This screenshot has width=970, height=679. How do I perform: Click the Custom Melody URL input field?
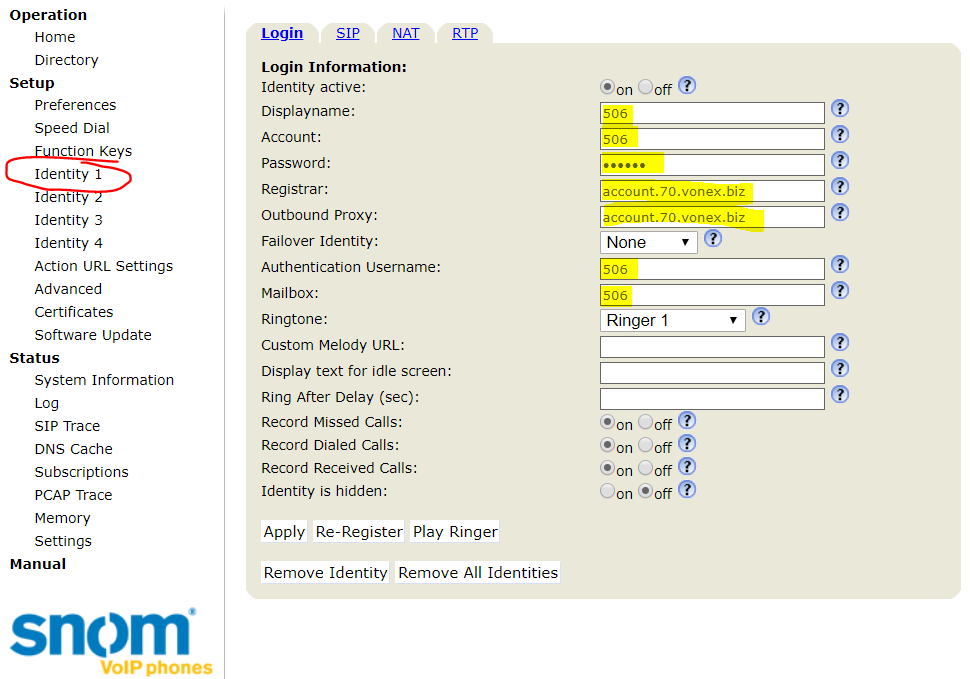click(712, 347)
